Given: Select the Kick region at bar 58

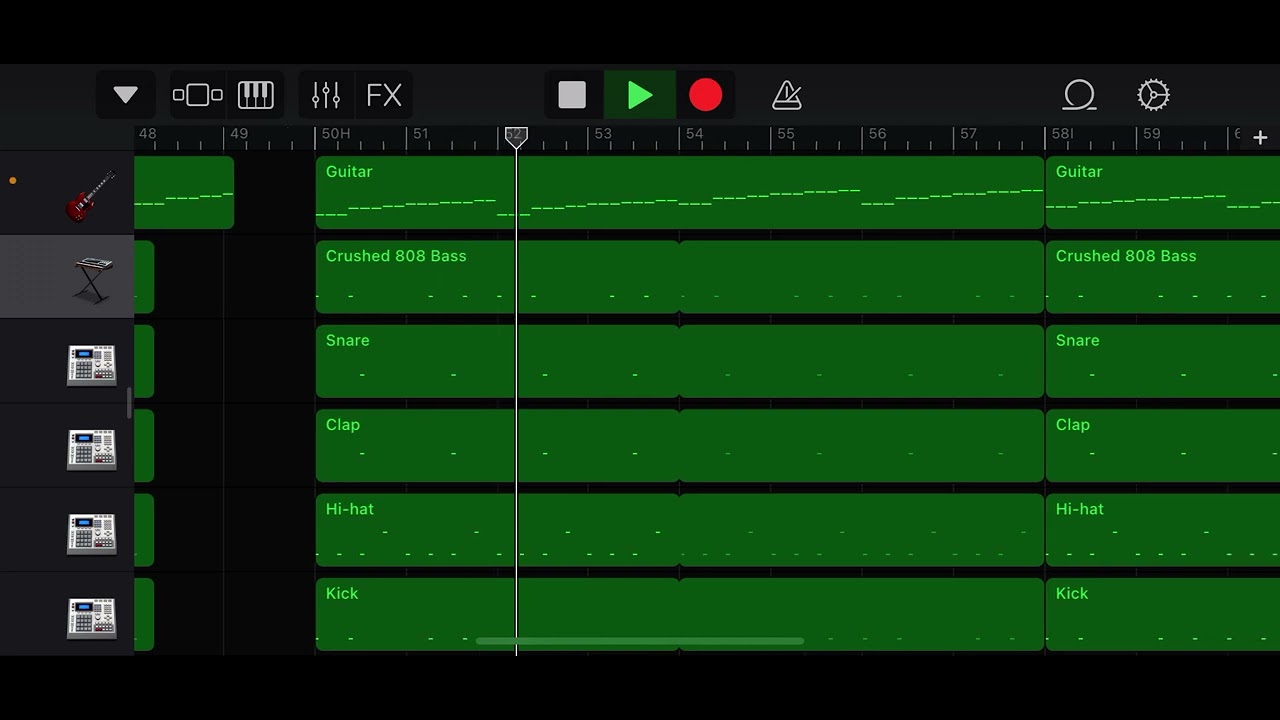Looking at the screenshot, I should (1162, 615).
